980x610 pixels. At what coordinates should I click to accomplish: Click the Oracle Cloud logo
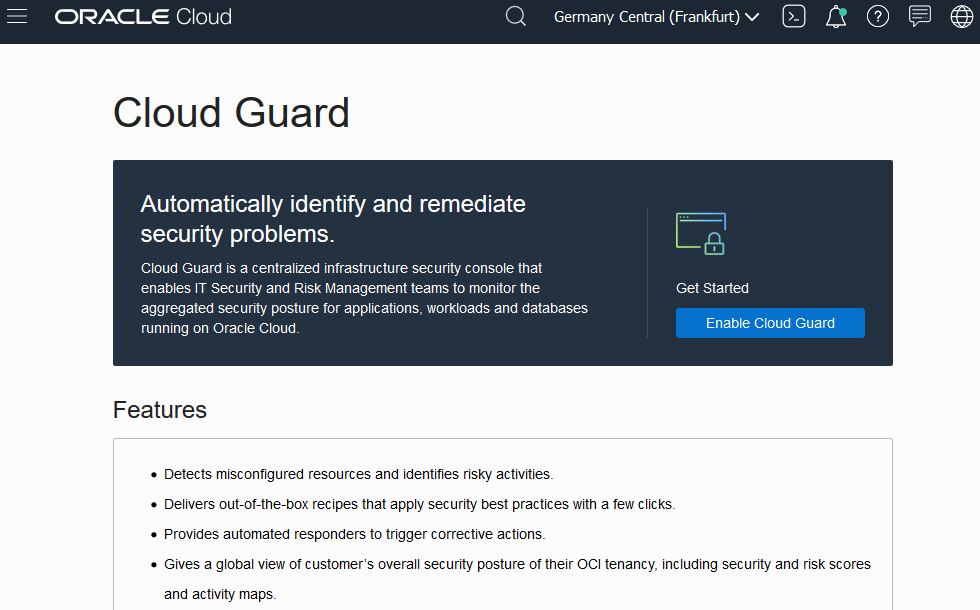[143, 16]
